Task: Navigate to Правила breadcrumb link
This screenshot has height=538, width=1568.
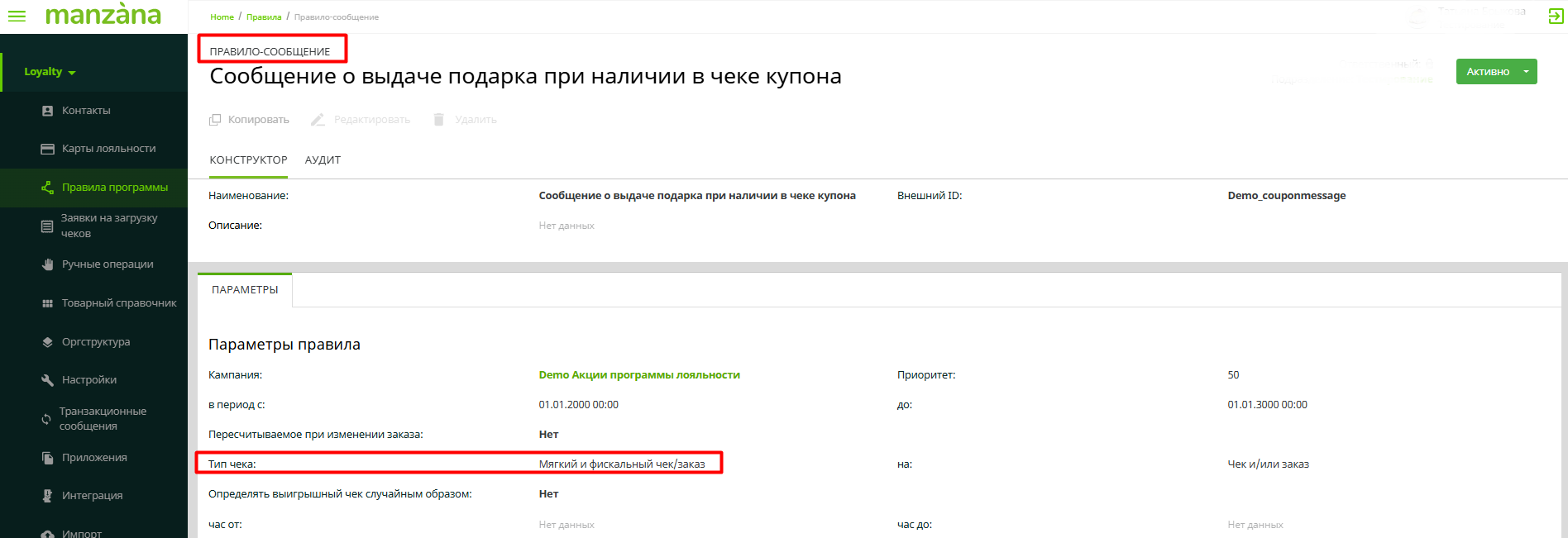Action: 264,17
